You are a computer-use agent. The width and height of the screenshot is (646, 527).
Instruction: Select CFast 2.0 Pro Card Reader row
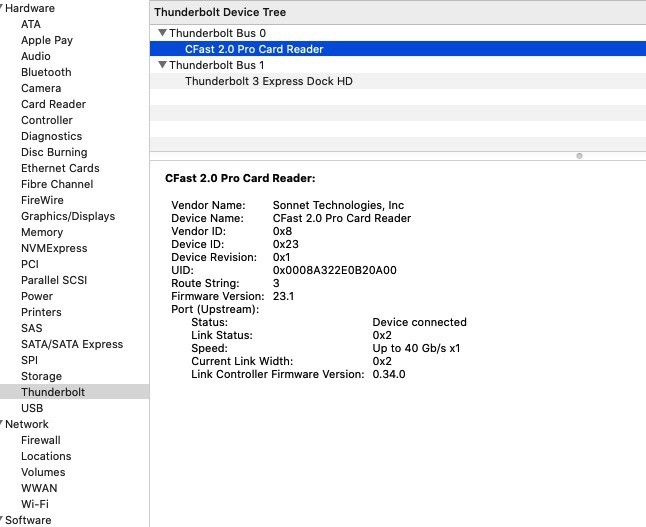tap(398, 49)
